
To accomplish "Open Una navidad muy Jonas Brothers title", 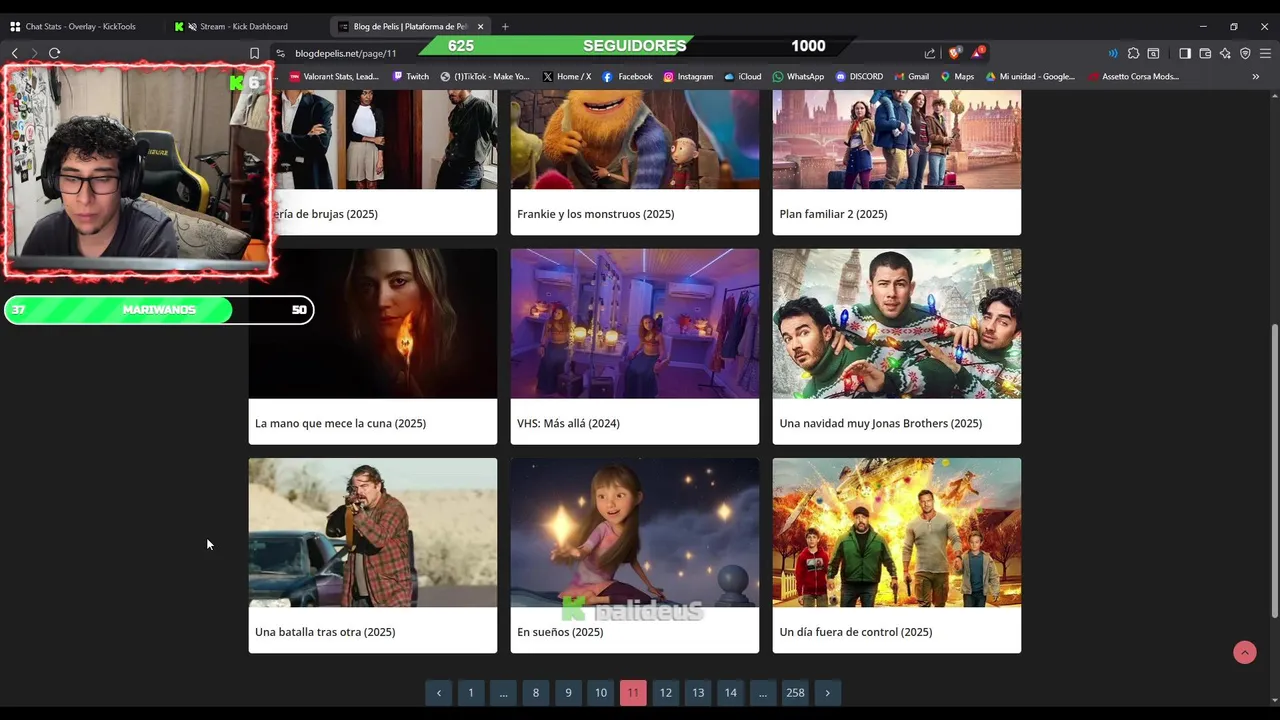I will coord(880,424).
